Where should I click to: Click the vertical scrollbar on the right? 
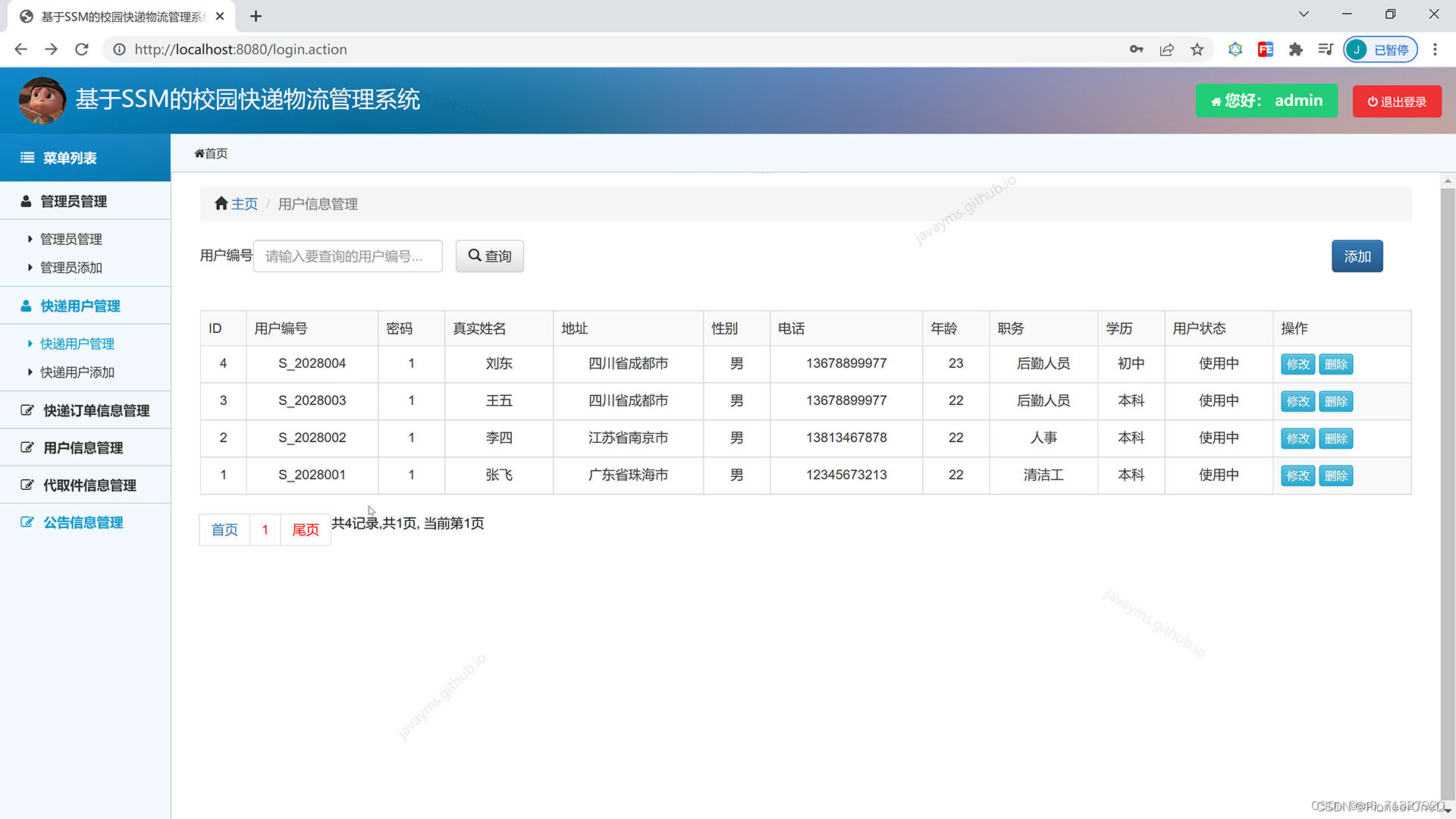click(x=1447, y=455)
